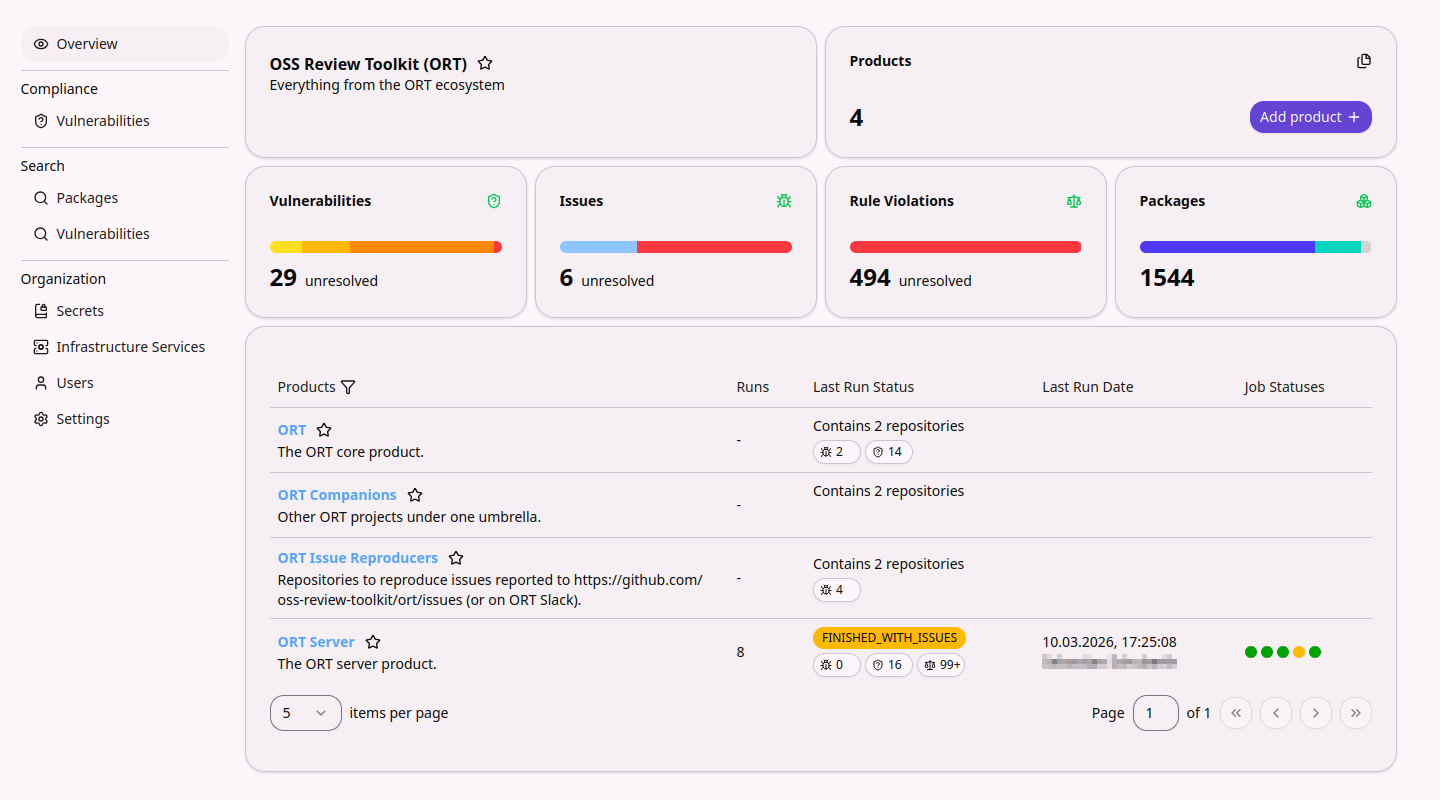Open the ORT Companions product link
The width and height of the screenshot is (1440, 800).
point(337,495)
